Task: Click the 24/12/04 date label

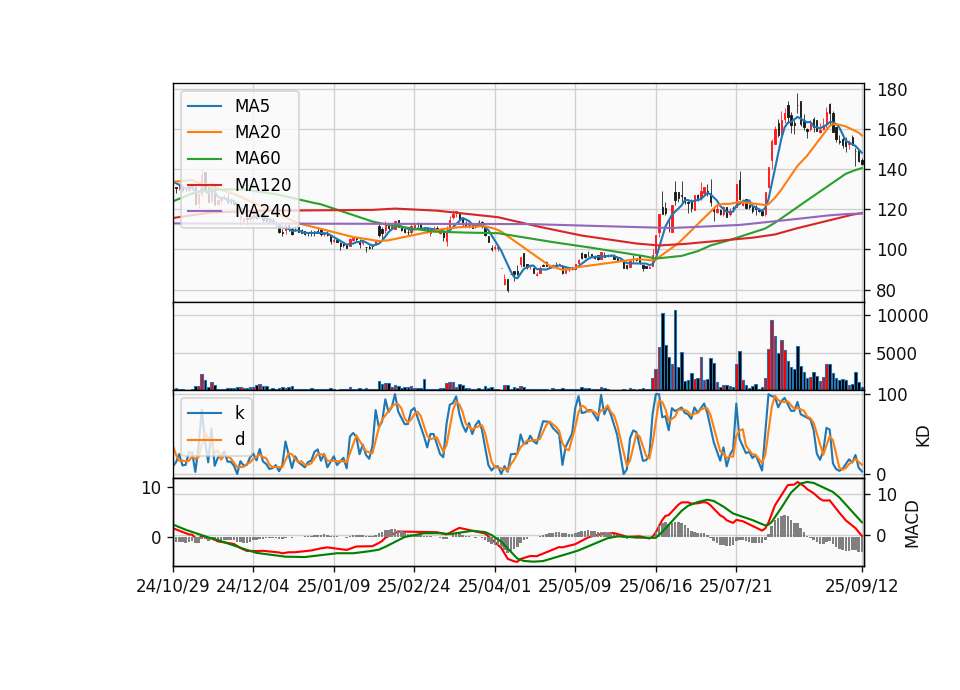Action: pos(253,586)
